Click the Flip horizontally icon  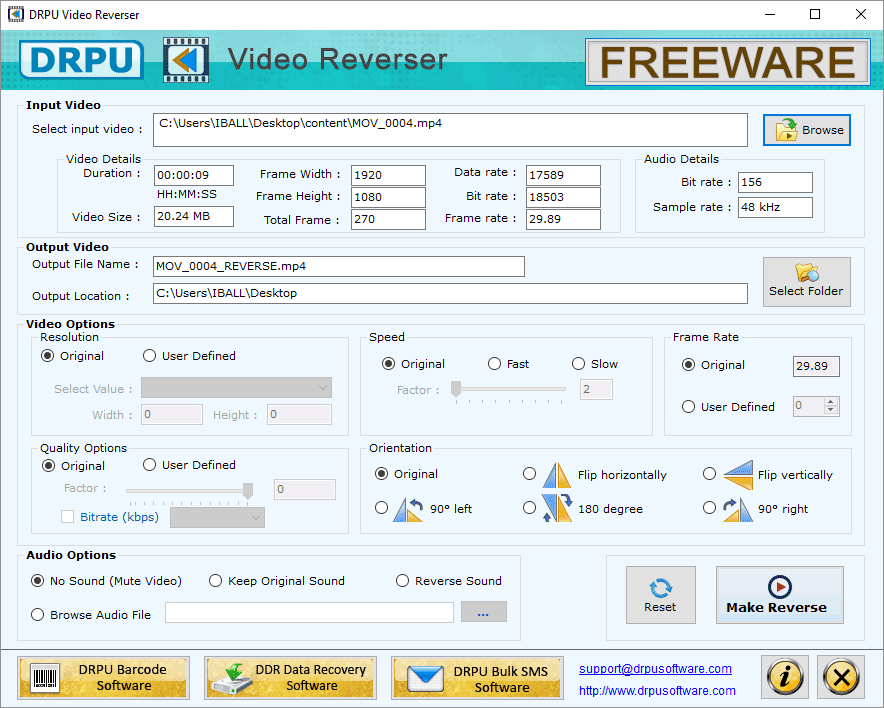(x=557, y=475)
